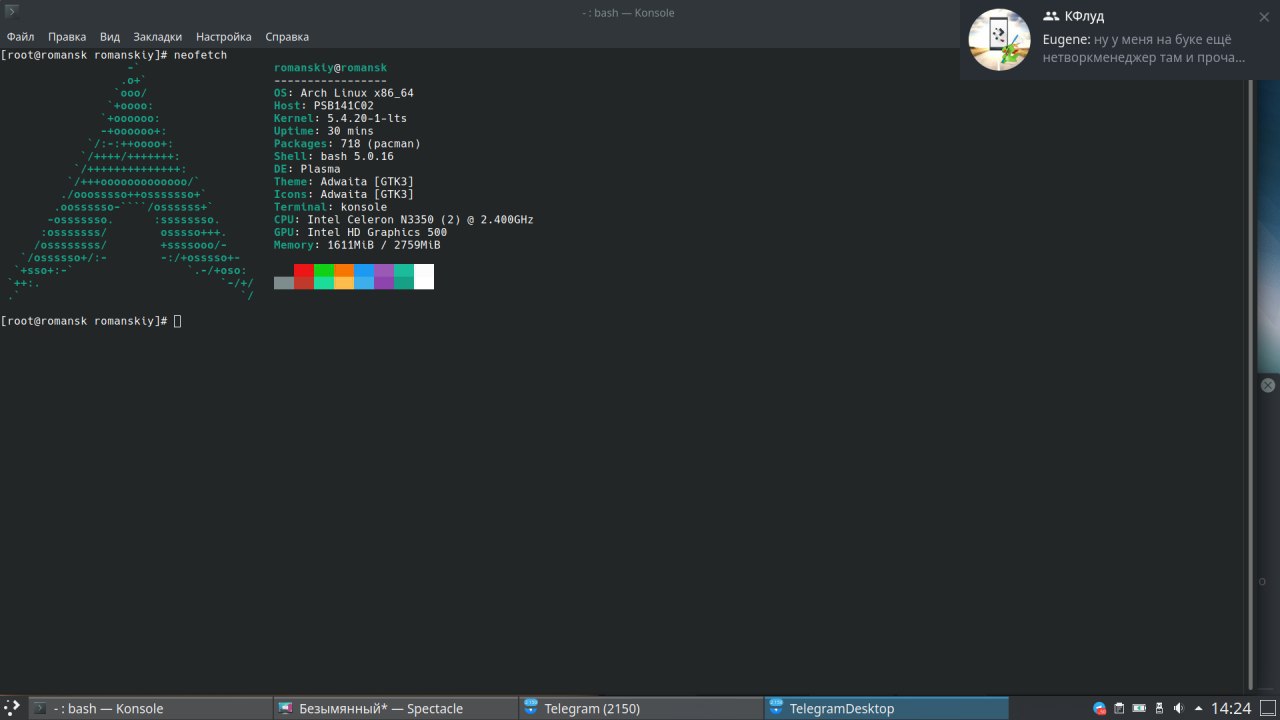Click the Host: PSB141C02 line
Screen dimensions: 1280x720
[x=324, y=106]
